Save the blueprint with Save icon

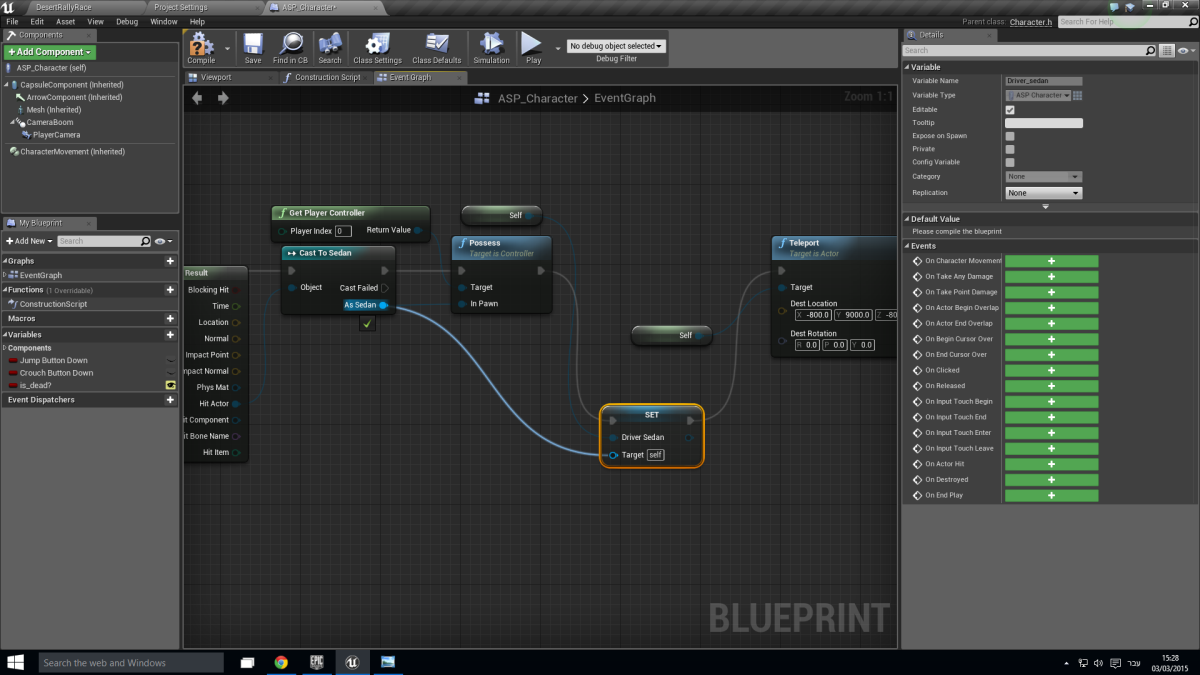(x=253, y=46)
